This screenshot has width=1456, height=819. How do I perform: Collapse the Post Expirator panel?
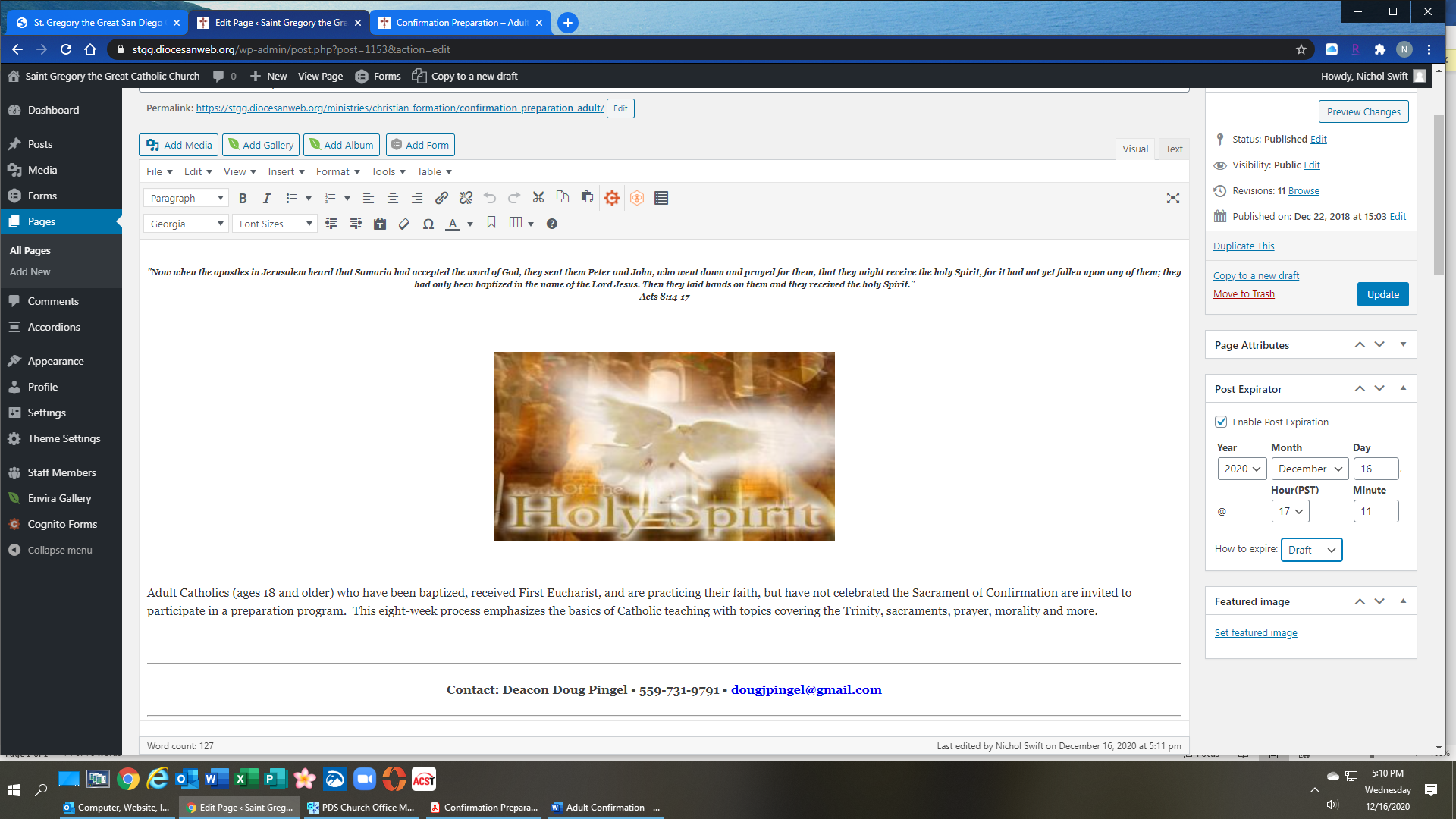tap(1403, 388)
